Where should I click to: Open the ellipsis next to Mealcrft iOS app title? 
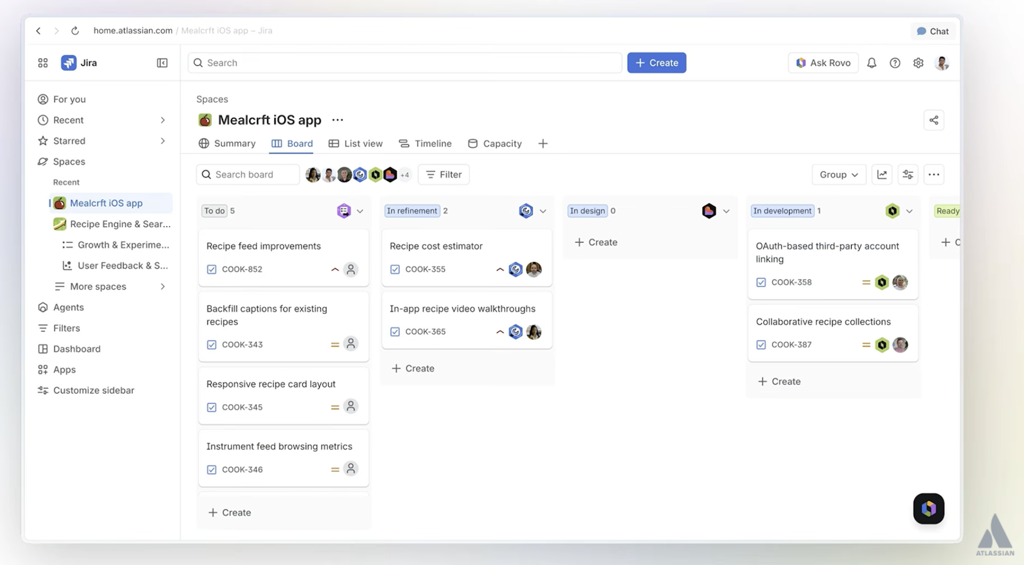click(338, 120)
